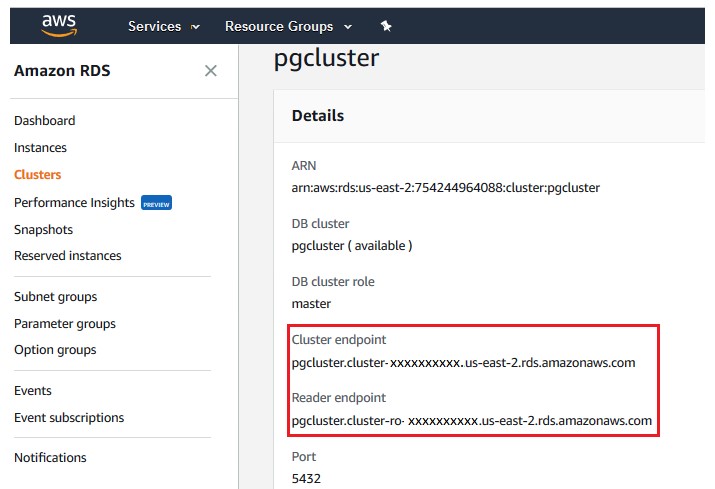715x489 pixels.
Task: Close the Amazon RDS sidebar panel
Action: (x=210, y=71)
